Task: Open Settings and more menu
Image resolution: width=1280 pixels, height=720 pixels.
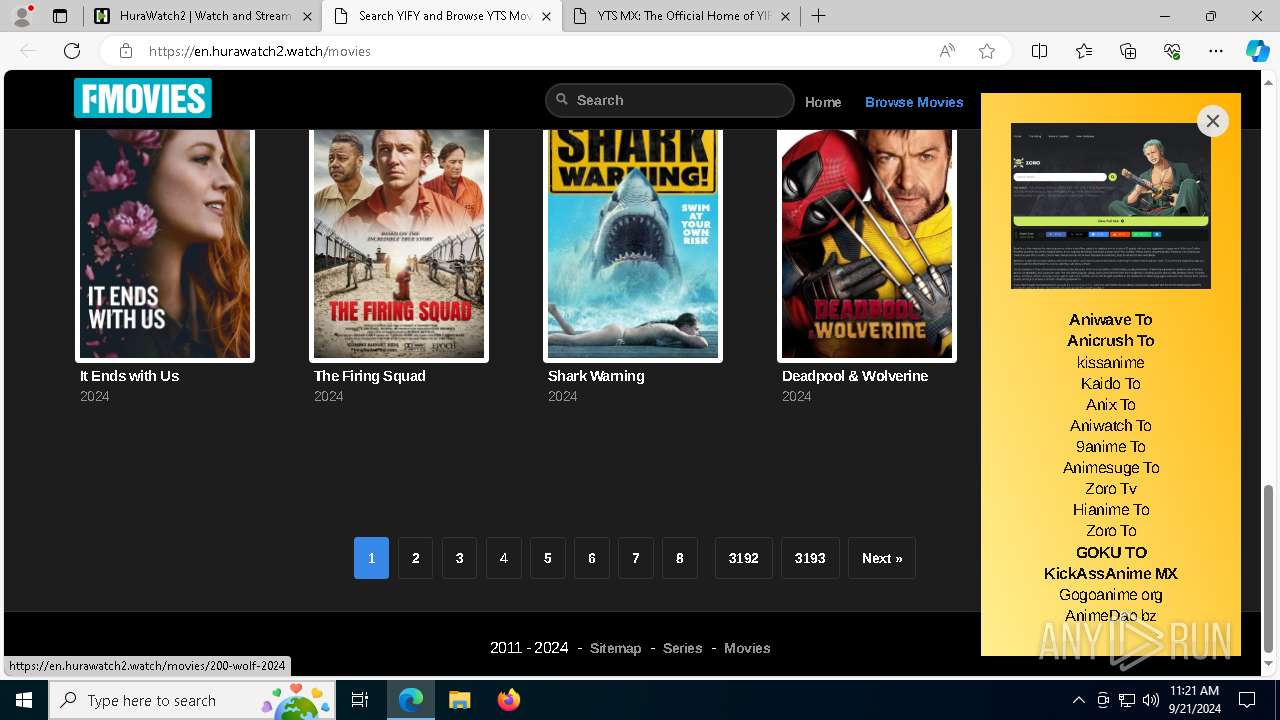Action: 1216,51
